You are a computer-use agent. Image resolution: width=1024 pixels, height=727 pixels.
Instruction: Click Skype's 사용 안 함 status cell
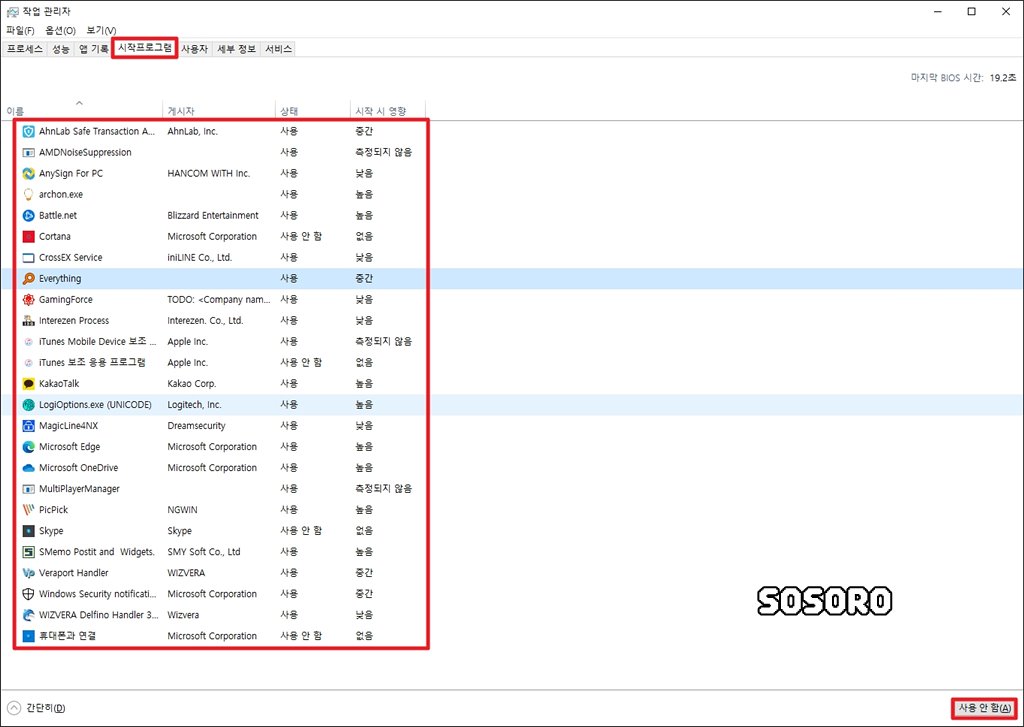(301, 530)
